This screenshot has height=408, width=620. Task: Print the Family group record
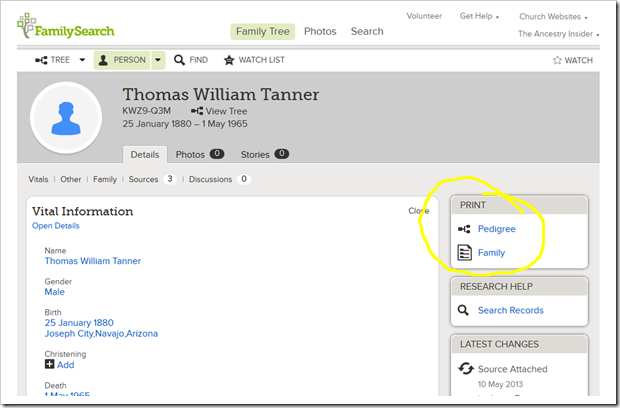(x=491, y=253)
